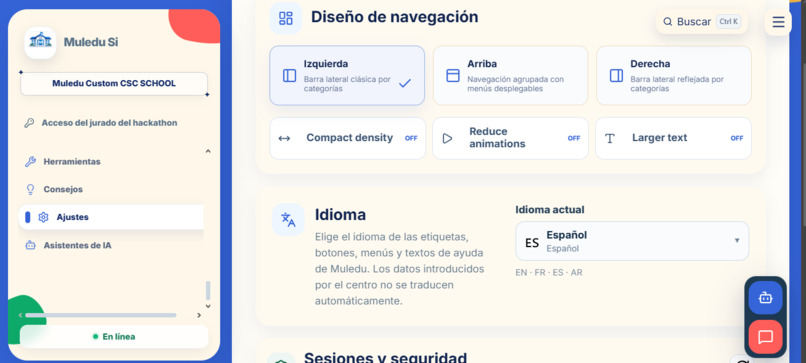Click the play triangle icon for Reduce animations

447,138
